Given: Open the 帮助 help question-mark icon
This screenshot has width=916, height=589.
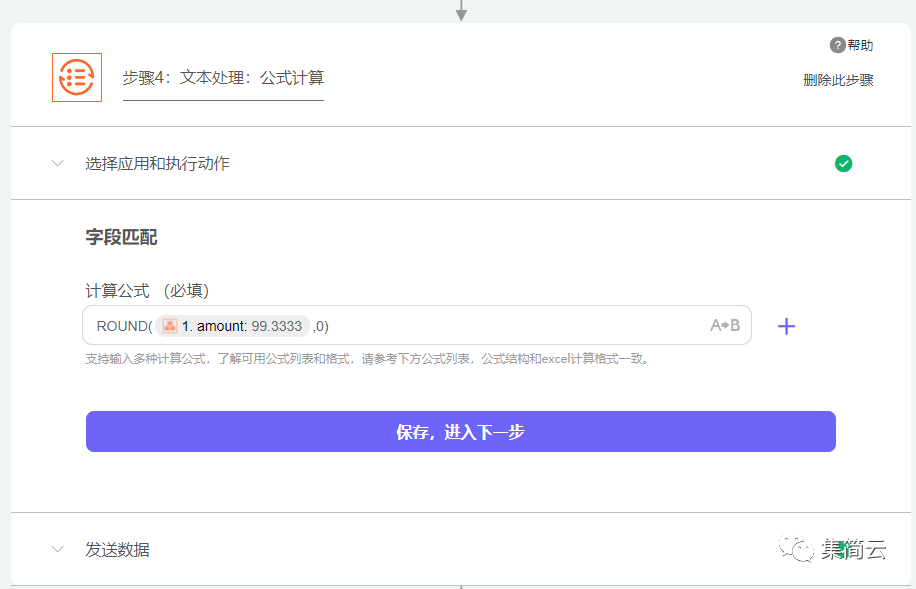Looking at the screenshot, I should pyautogui.click(x=837, y=45).
